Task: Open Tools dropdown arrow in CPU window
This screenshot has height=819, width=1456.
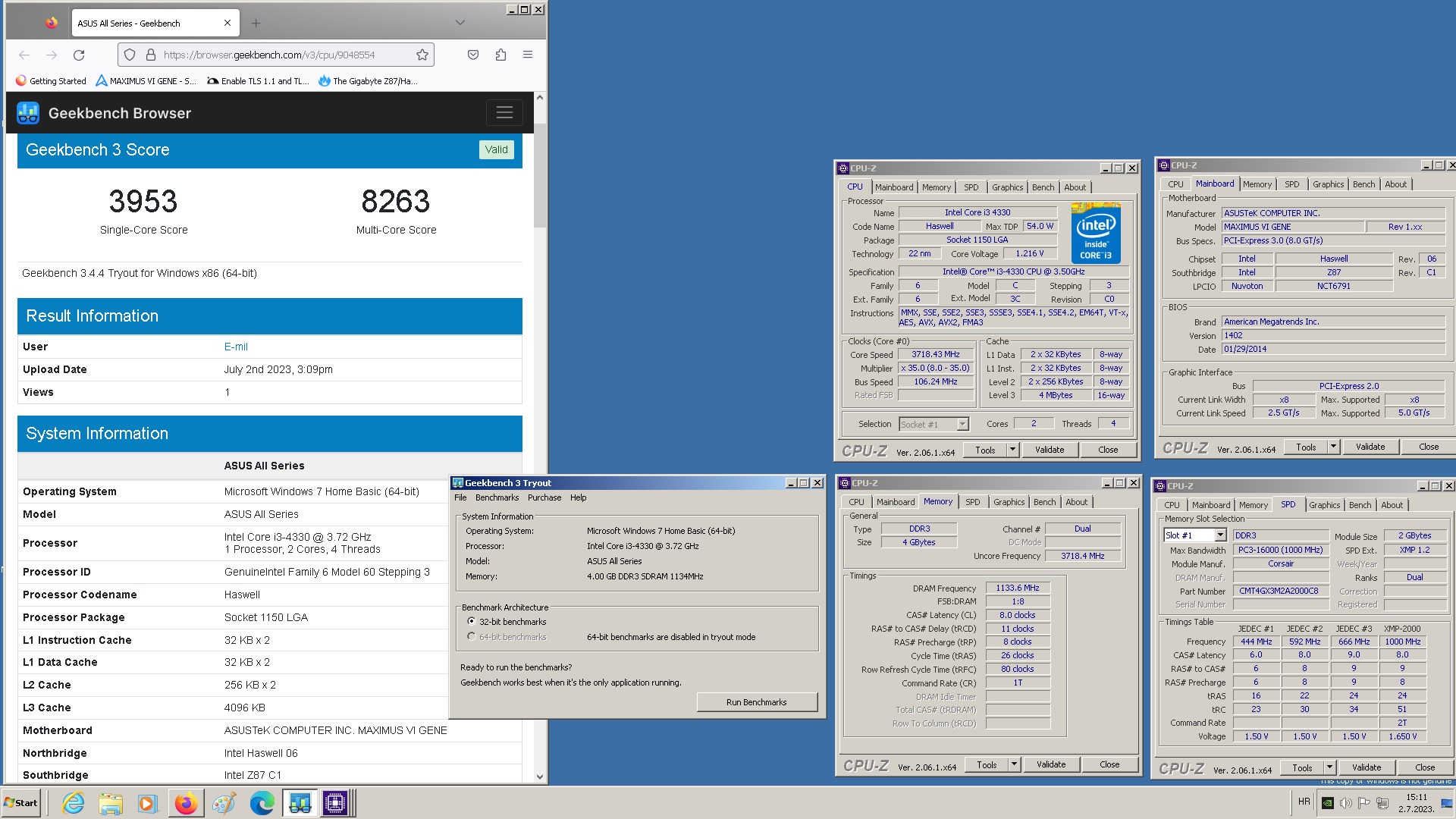Action: click(x=1012, y=450)
